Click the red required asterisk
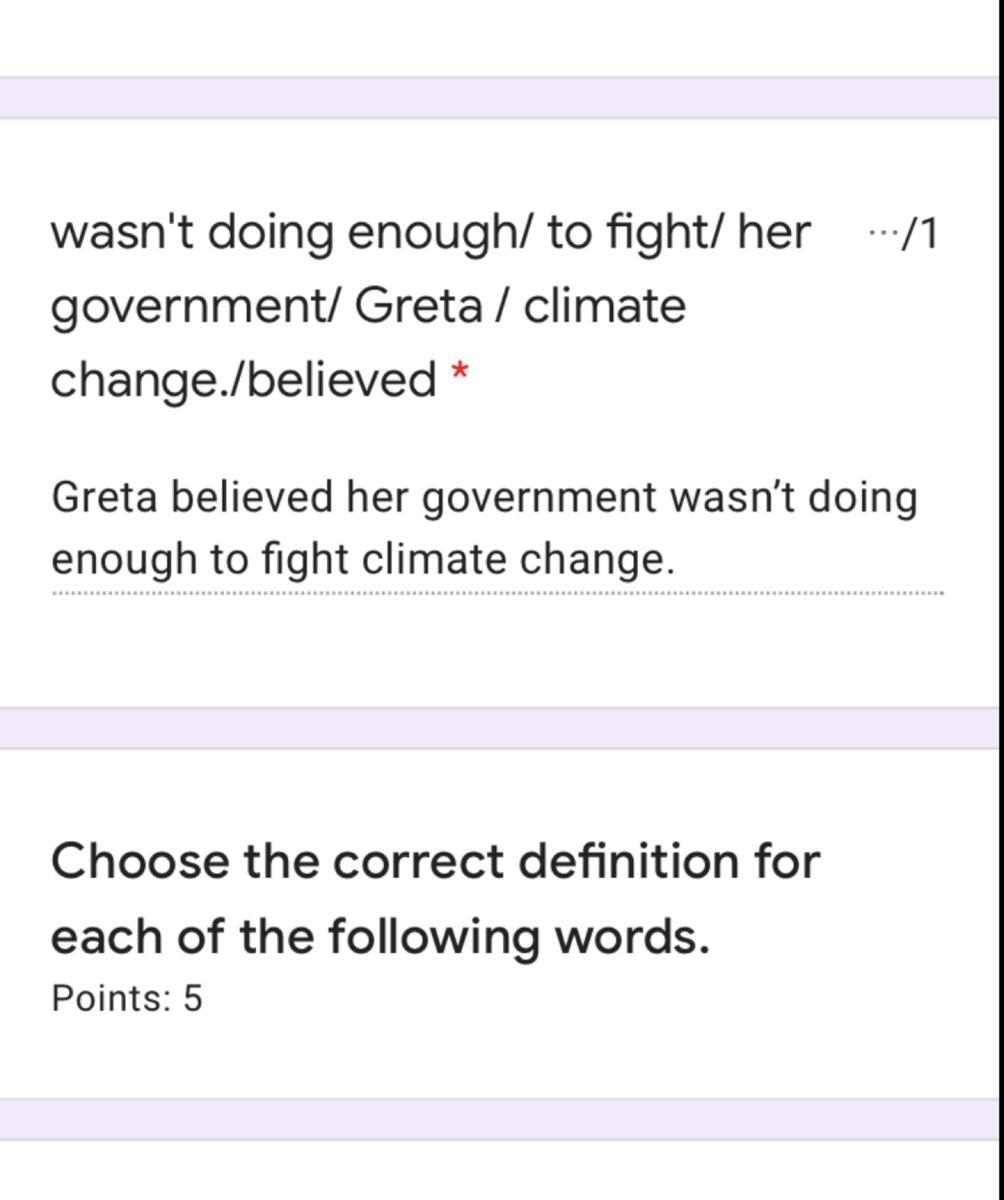 (459, 375)
